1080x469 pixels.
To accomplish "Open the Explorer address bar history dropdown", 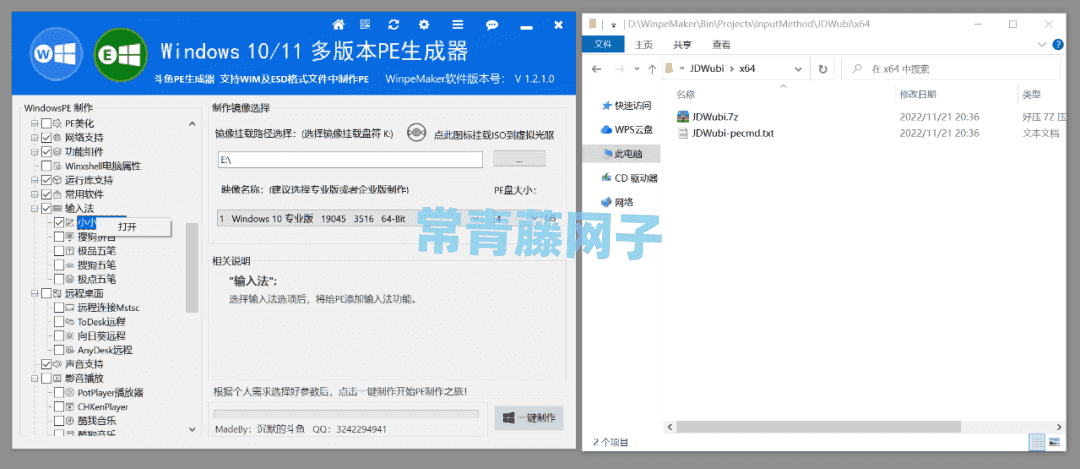I will coord(798,69).
